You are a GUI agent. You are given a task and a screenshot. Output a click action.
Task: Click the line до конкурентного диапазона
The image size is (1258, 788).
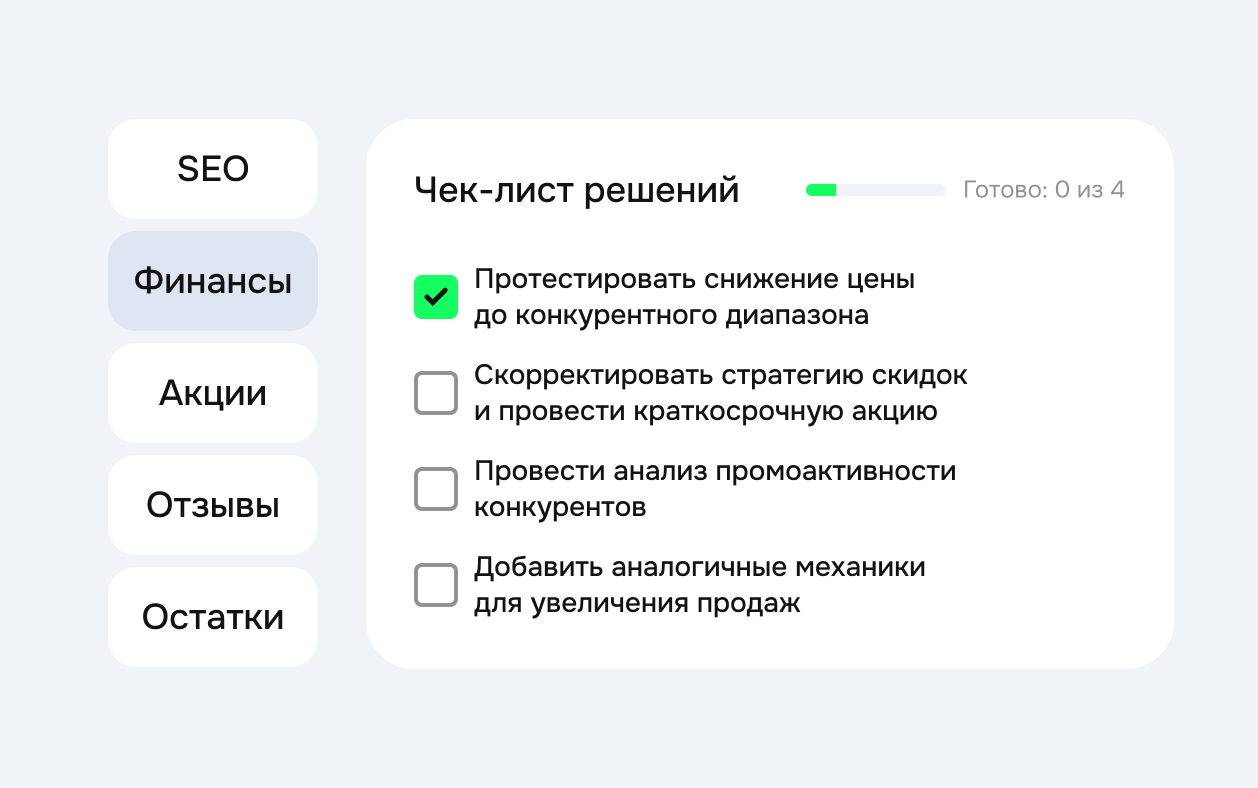(x=671, y=316)
